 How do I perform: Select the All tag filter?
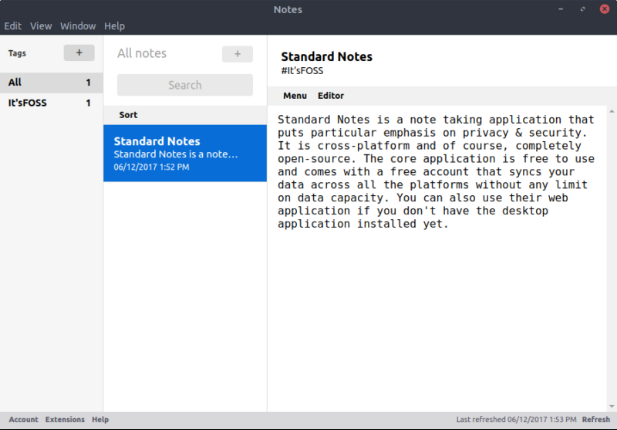[52, 82]
